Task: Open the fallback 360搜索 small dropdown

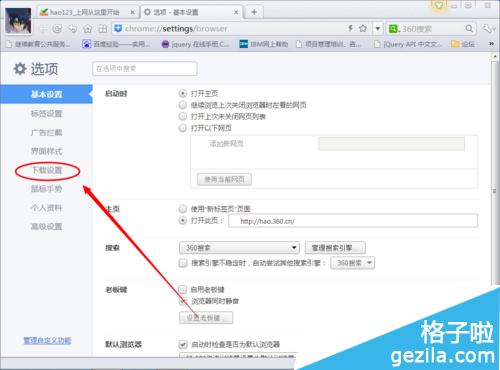Action: 352,263
